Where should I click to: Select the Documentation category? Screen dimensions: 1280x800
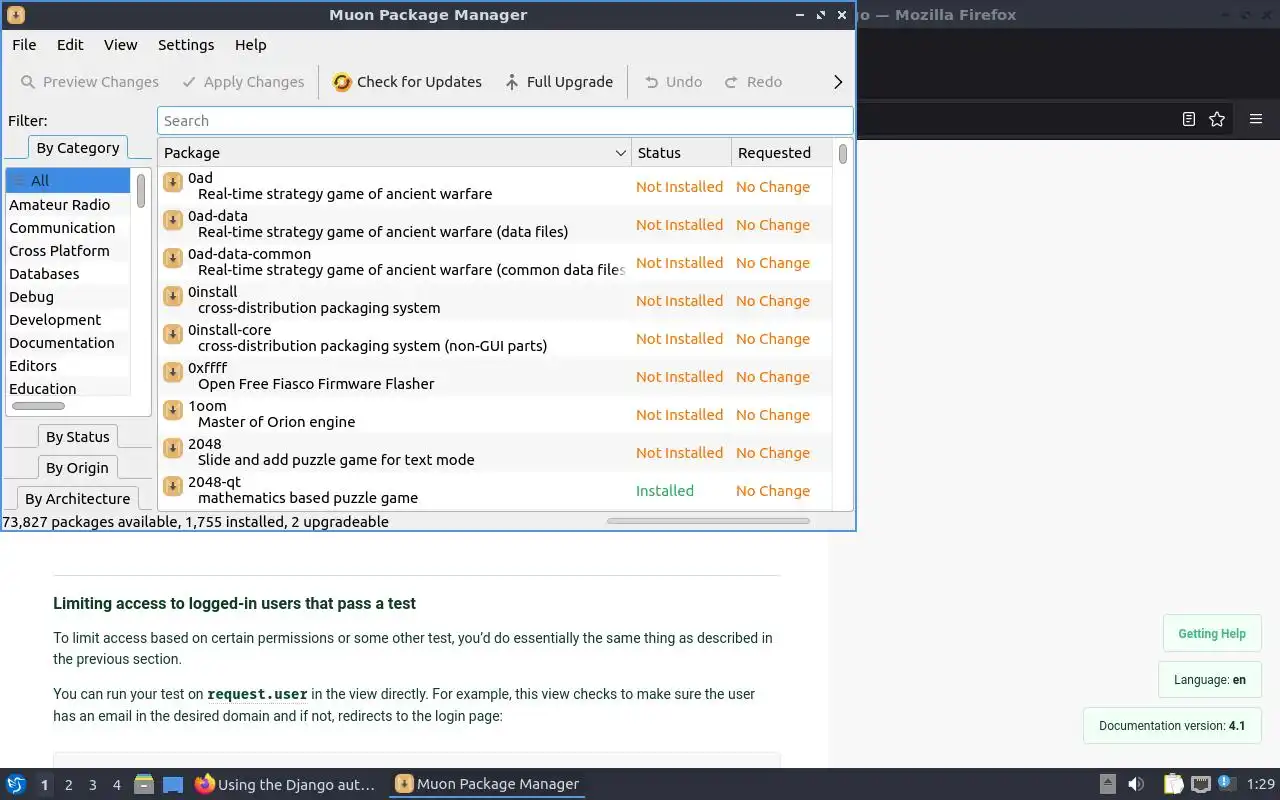(68, 343)
